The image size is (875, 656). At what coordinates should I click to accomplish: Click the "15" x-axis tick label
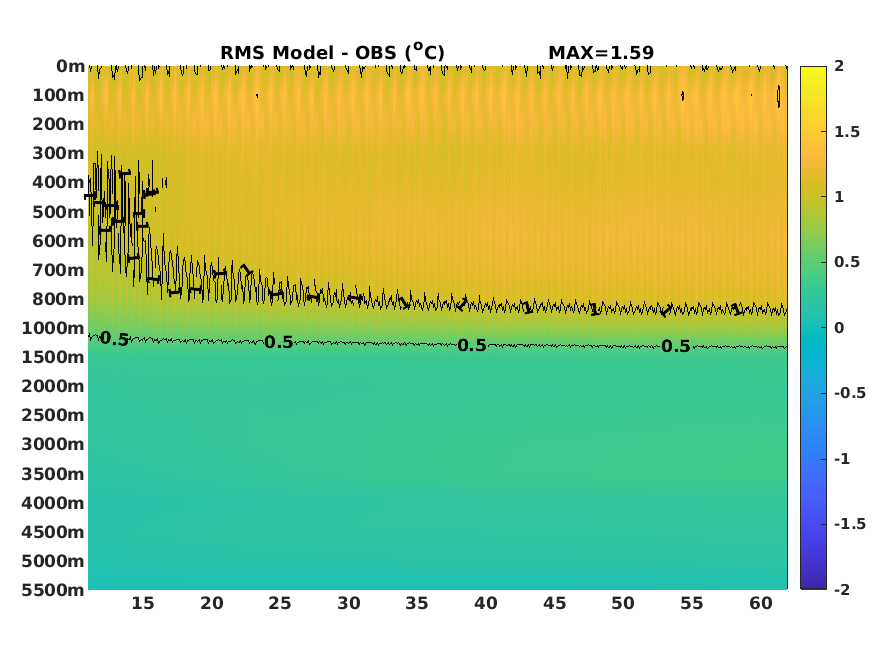[143, 604]
